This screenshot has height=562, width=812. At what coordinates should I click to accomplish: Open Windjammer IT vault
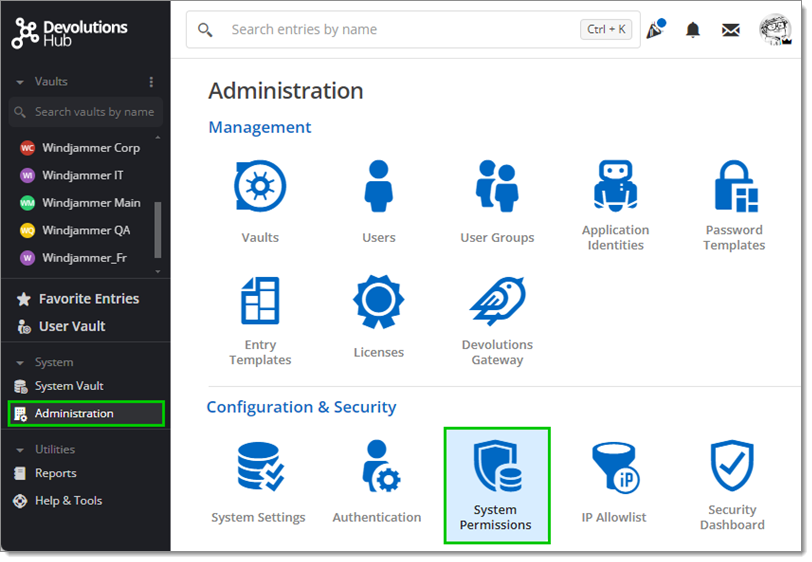pyautogui.click(x=71, y=175)
